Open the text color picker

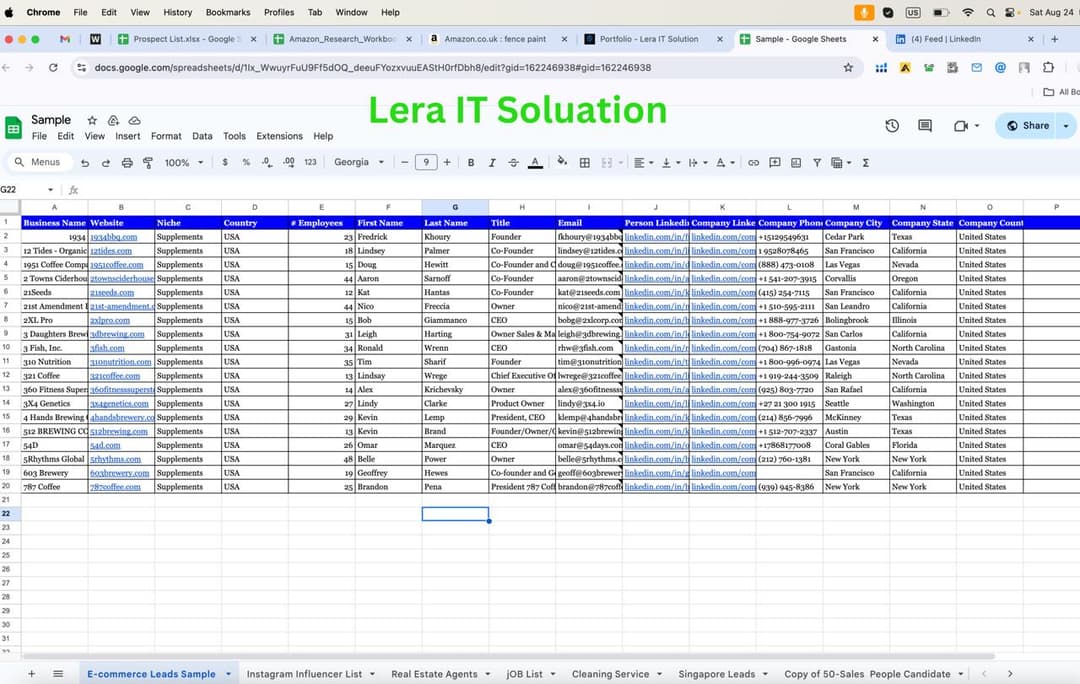coord(534,162)
